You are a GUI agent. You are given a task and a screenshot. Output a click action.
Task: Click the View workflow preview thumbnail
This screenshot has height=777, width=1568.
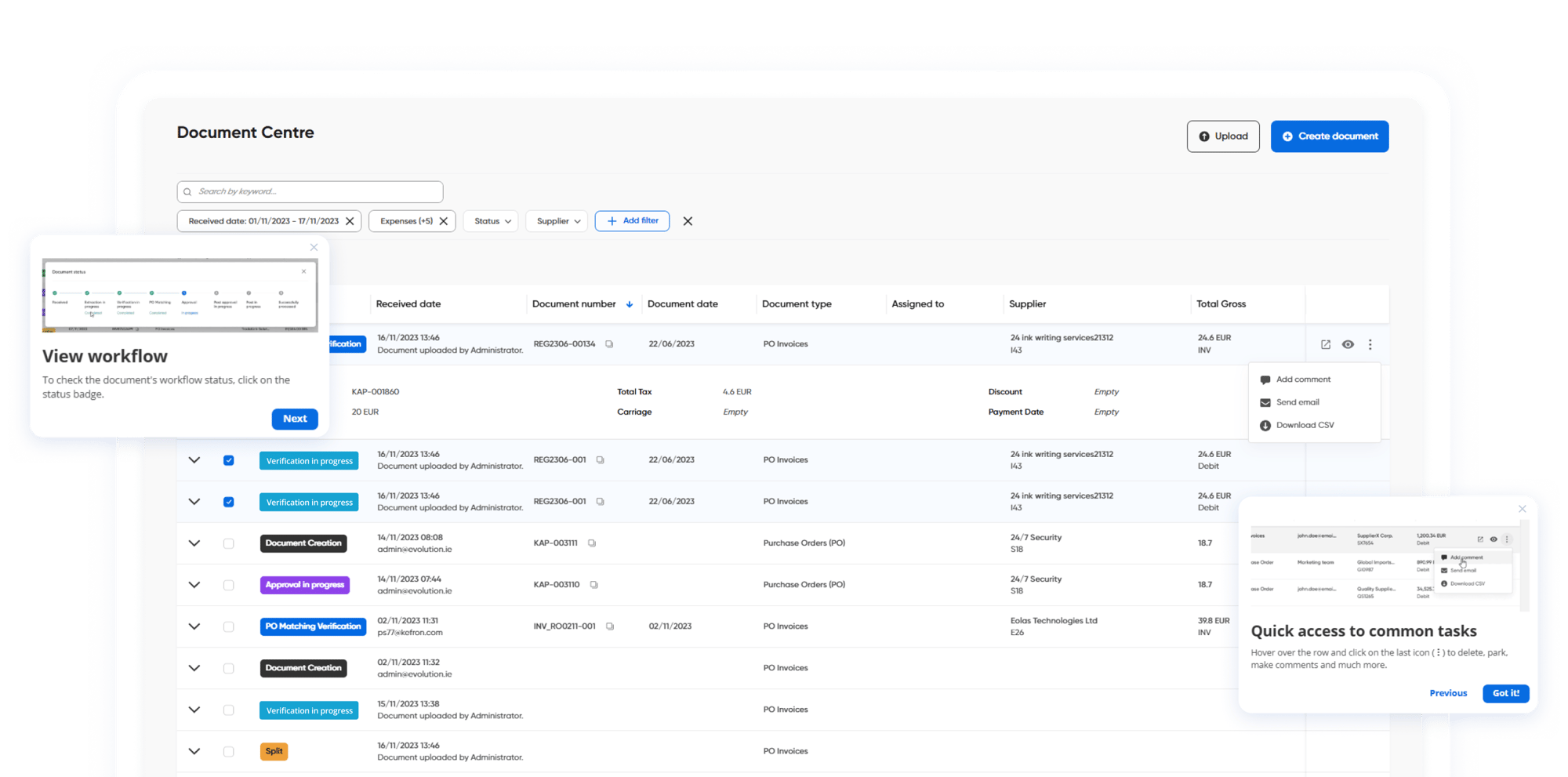tap(180, 296)
